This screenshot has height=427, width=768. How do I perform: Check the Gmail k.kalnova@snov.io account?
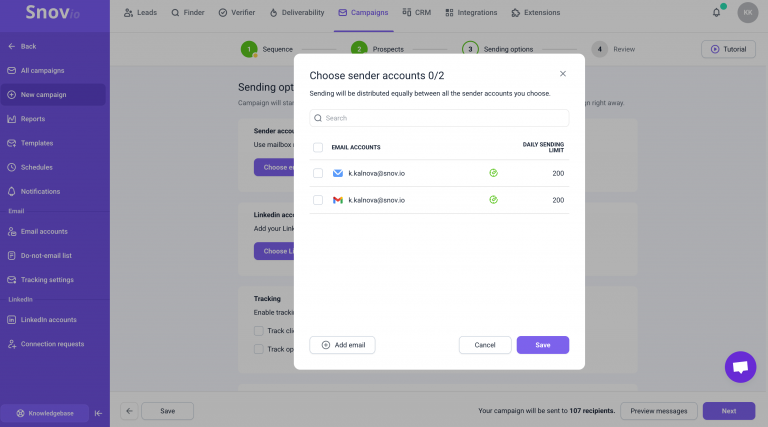coord(318,200)
